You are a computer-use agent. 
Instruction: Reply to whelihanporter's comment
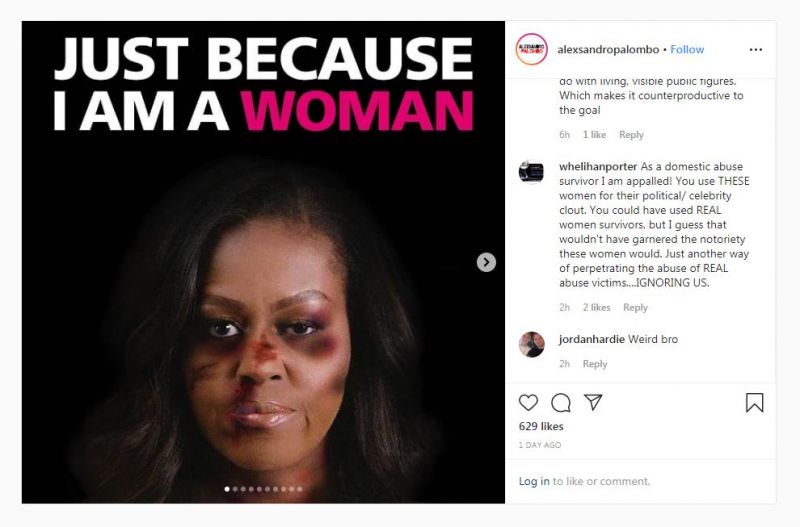(x=635, y=308)
